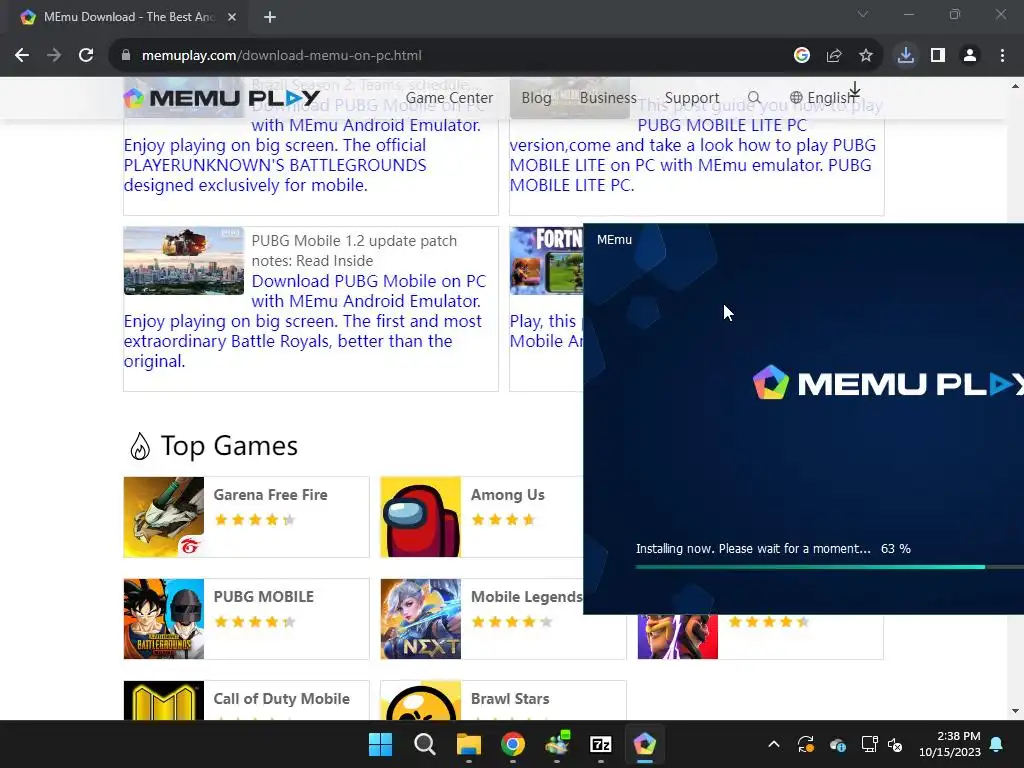Open PUBG Mobile 1.2 update article thumbnail
This screenshot has width=1024, height=768.
coord(184,261)
